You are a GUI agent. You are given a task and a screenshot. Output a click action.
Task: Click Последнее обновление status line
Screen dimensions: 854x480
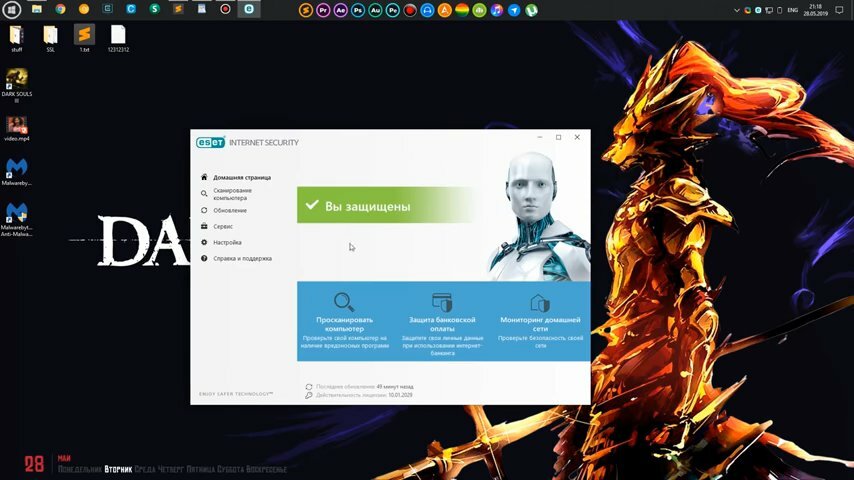(x=359, y=387)
